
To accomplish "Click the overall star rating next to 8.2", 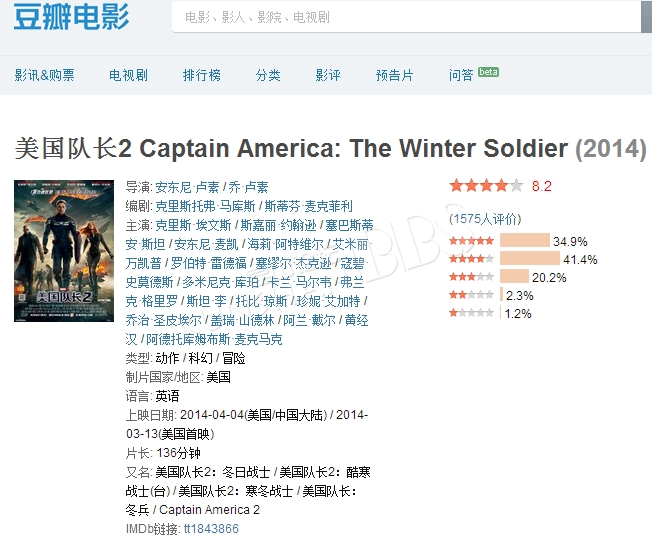I will click(x=486, y=185).
